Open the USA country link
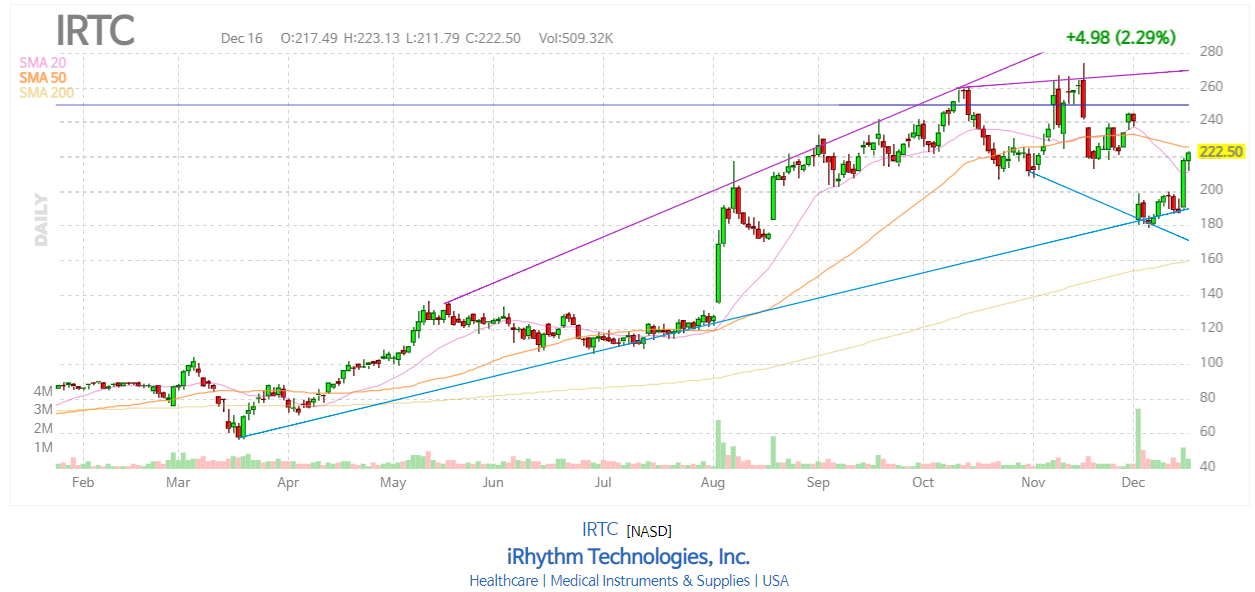This screenshot has width=1255, height=592. point(775,580)
